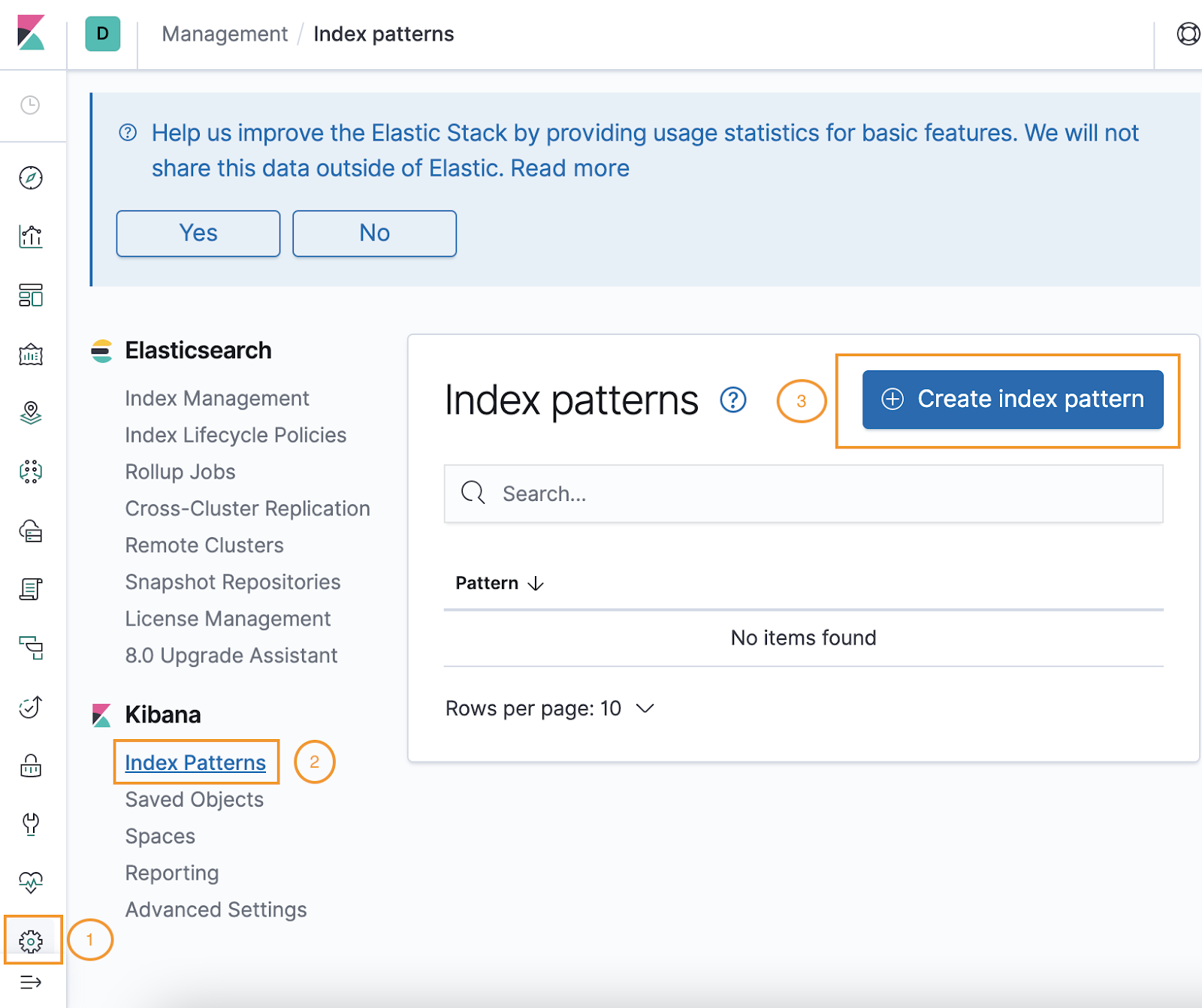Open the Recently viewed clock icon

[x=30, y=105]
